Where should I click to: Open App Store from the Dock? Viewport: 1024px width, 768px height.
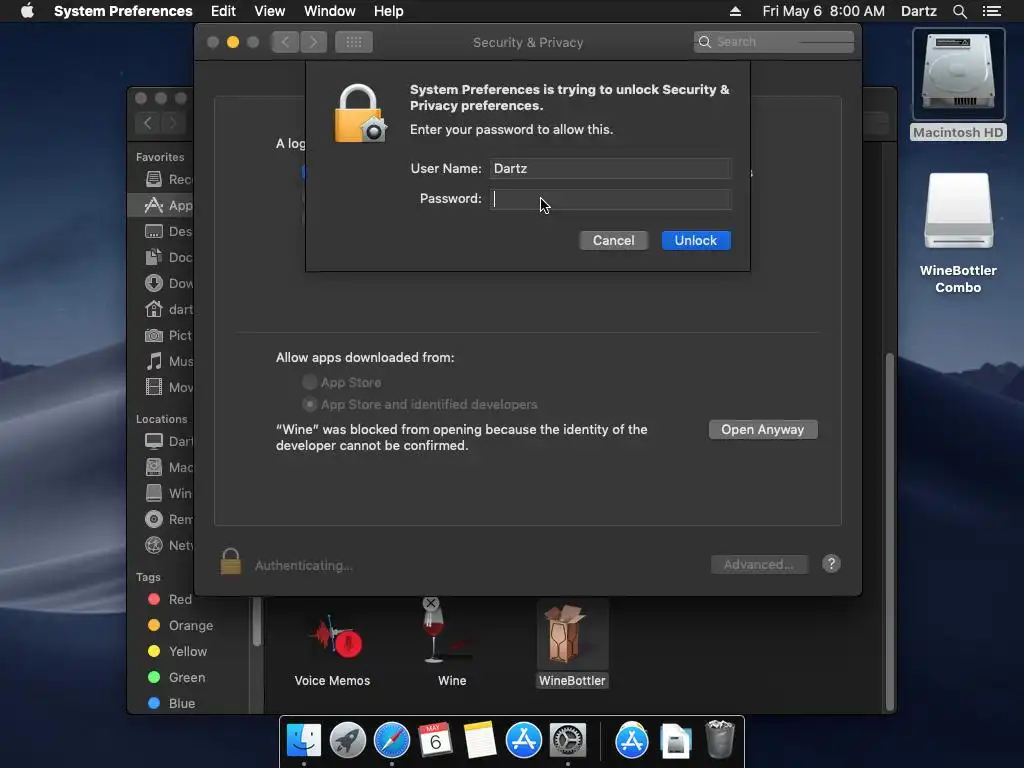524,740
